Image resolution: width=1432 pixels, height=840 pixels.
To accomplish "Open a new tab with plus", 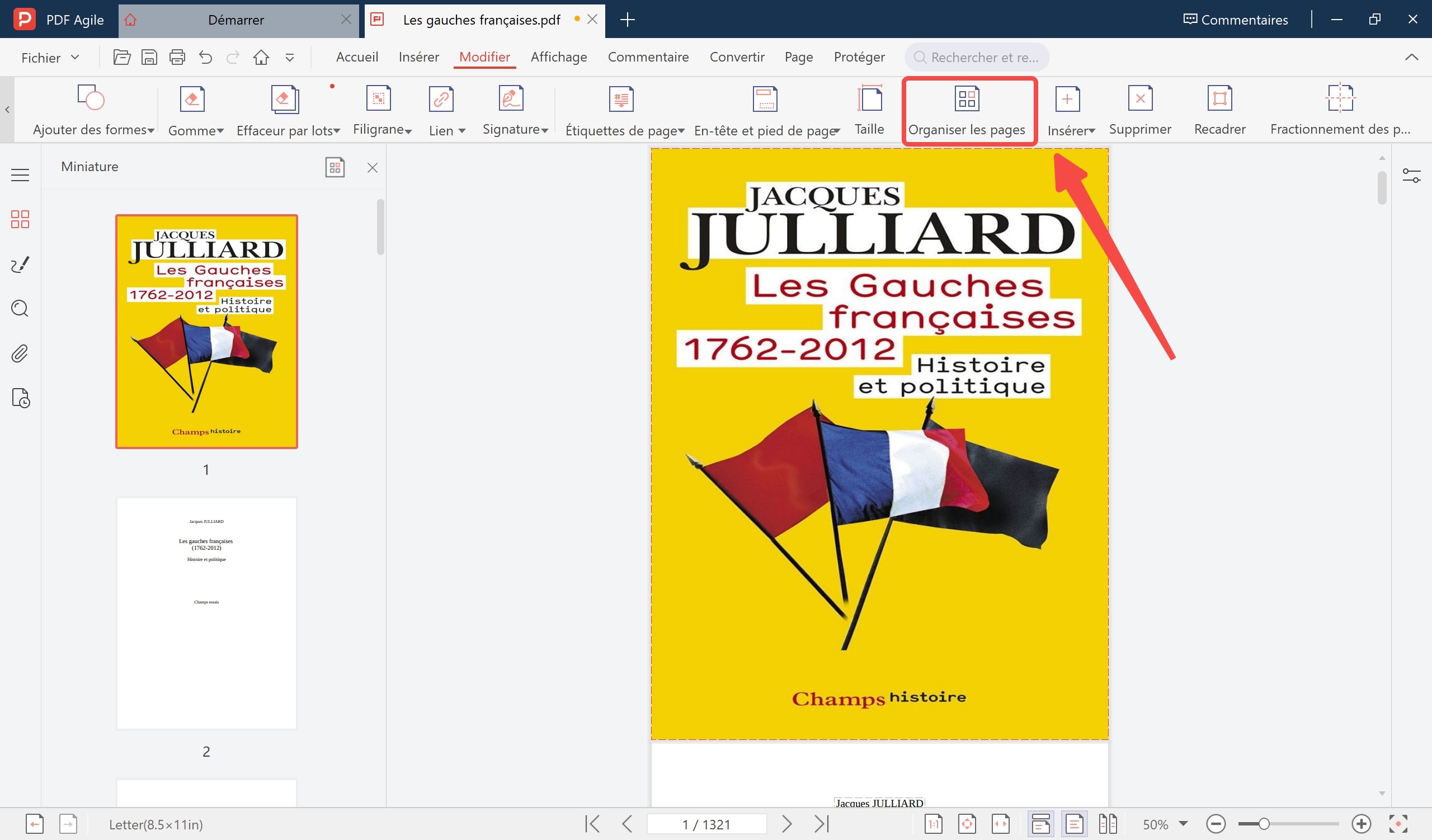I will point(628,20).
